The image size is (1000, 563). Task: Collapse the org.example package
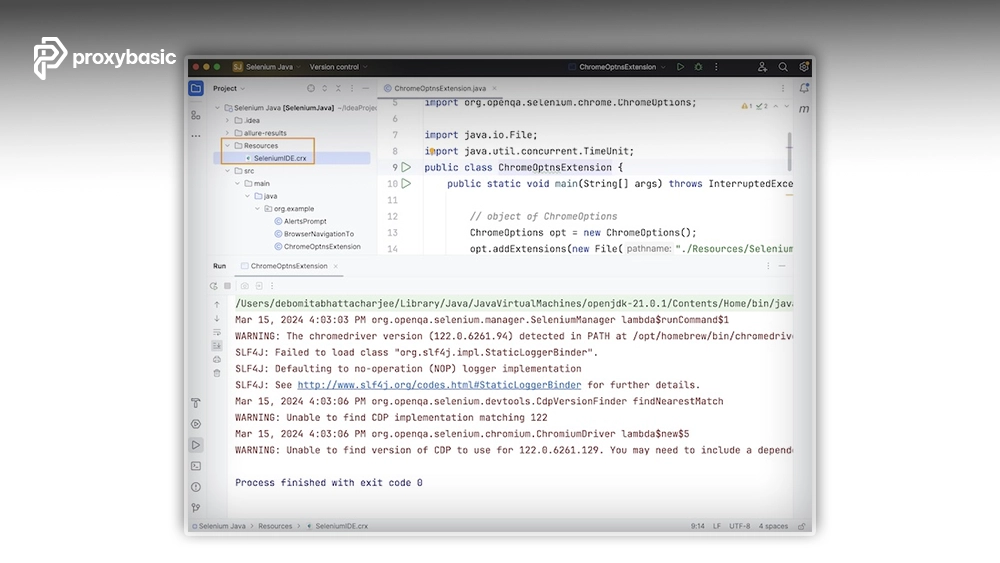tap(258, 208)
